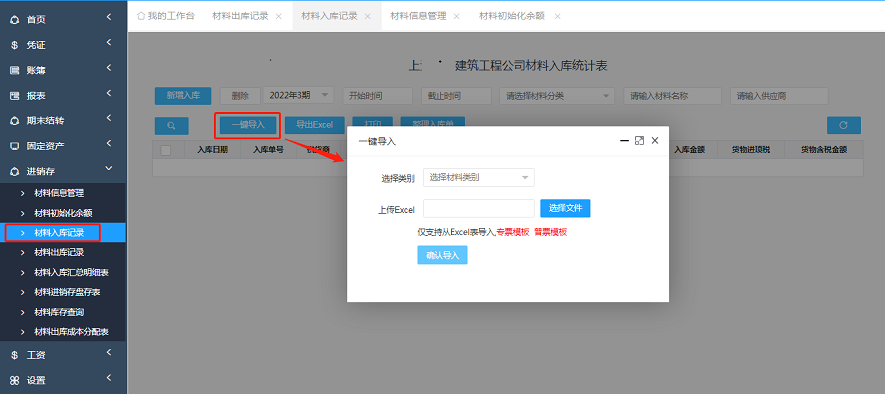Collapse the 进销存 sidebar menu

[109, 168]
